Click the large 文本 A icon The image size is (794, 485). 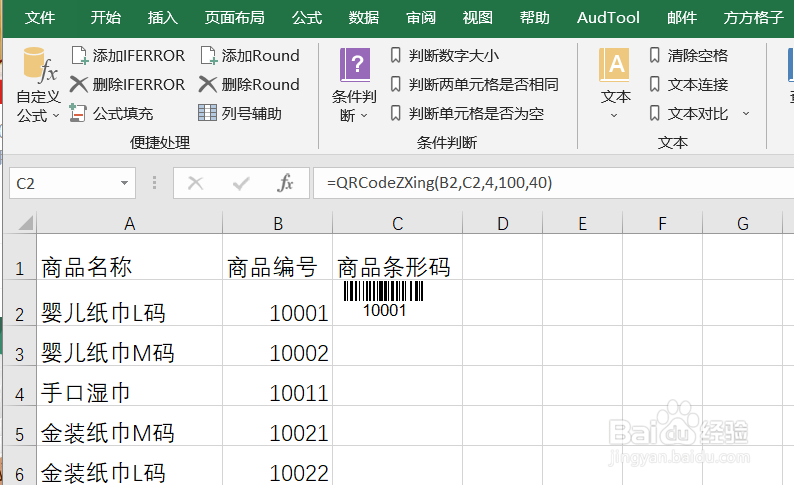[614, 65]
